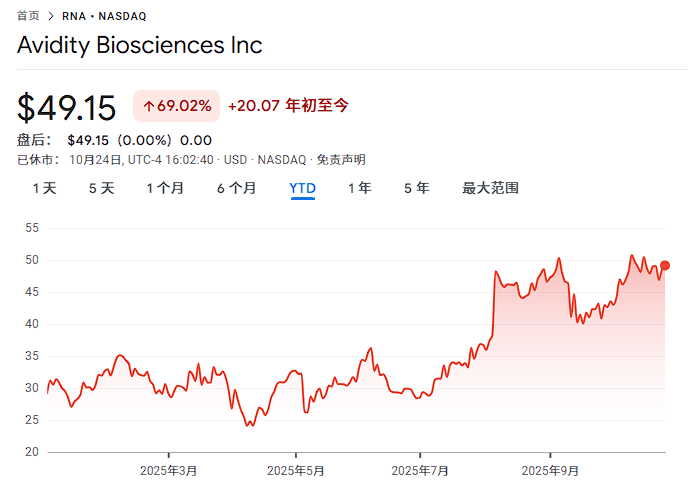Image resolution: width=688 pixels, height=490 pixels.
Task: Select the YTD range tab
Action: (302, 188)
